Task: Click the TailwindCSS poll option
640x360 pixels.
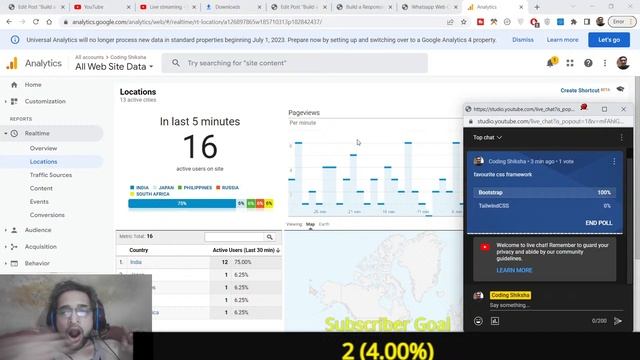Action: pyautogui.click(x=544, y=206)
